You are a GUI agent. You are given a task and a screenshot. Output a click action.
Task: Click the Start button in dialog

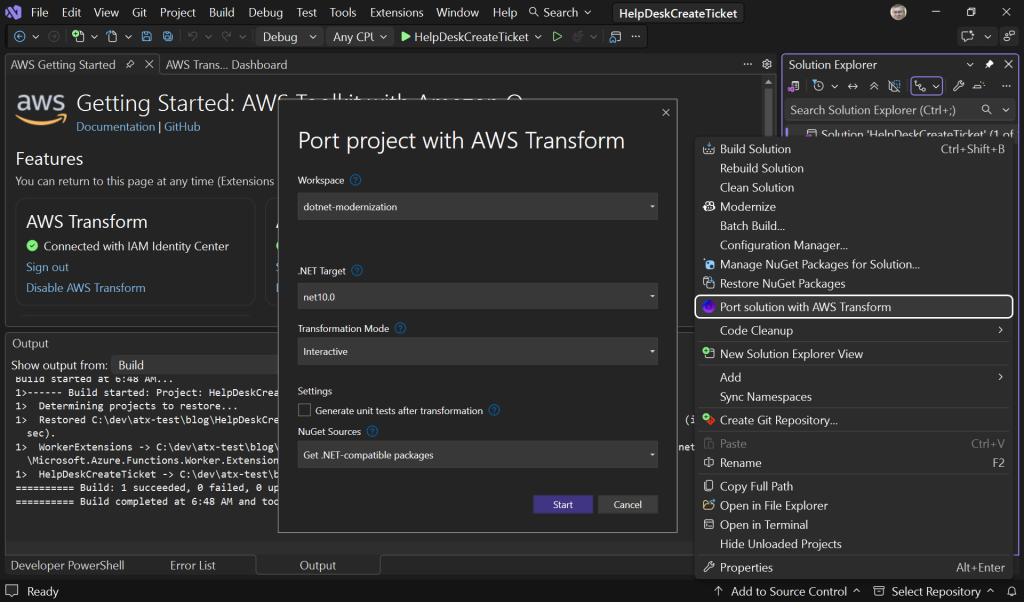563,504
